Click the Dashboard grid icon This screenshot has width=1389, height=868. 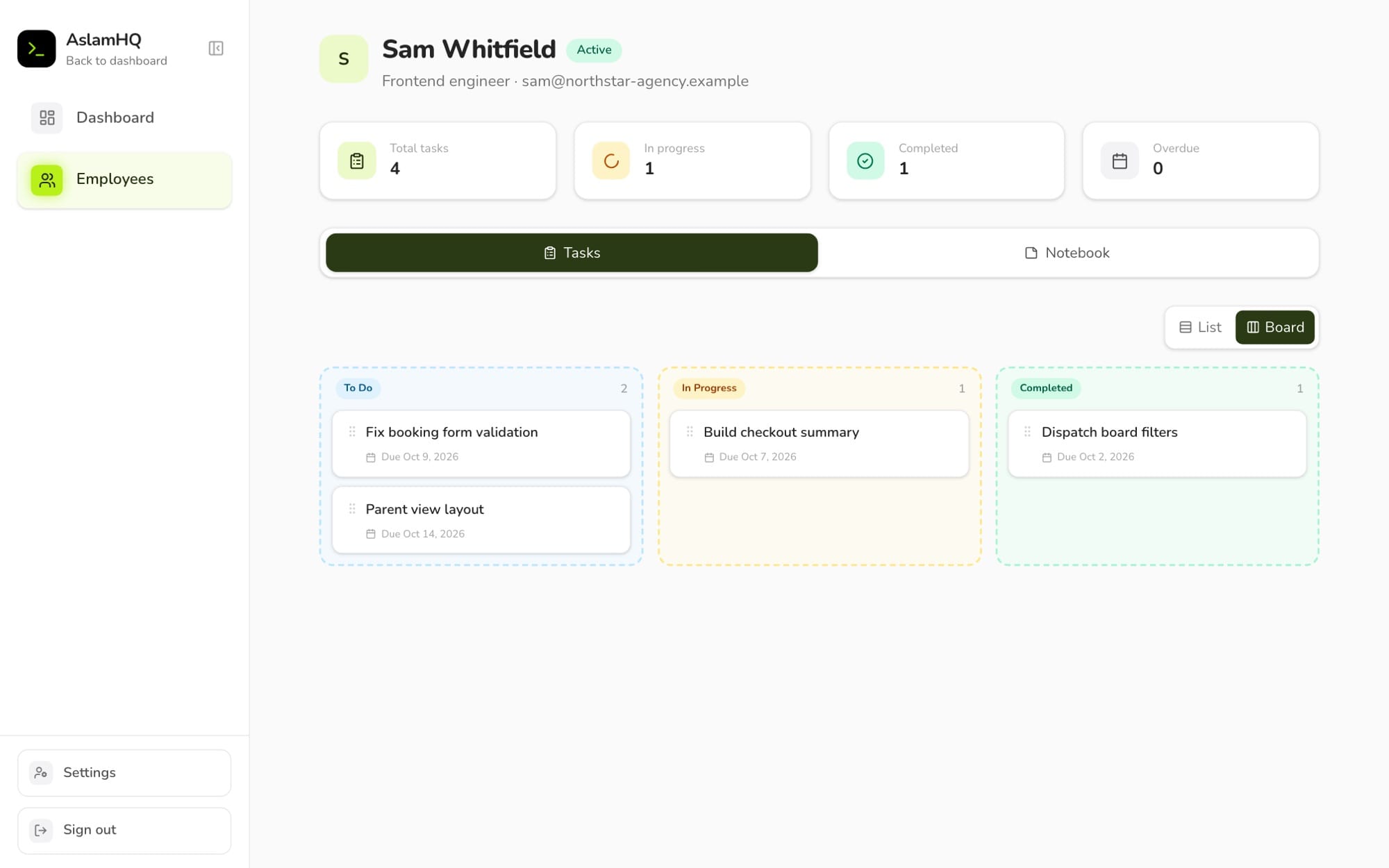[47, 118]
